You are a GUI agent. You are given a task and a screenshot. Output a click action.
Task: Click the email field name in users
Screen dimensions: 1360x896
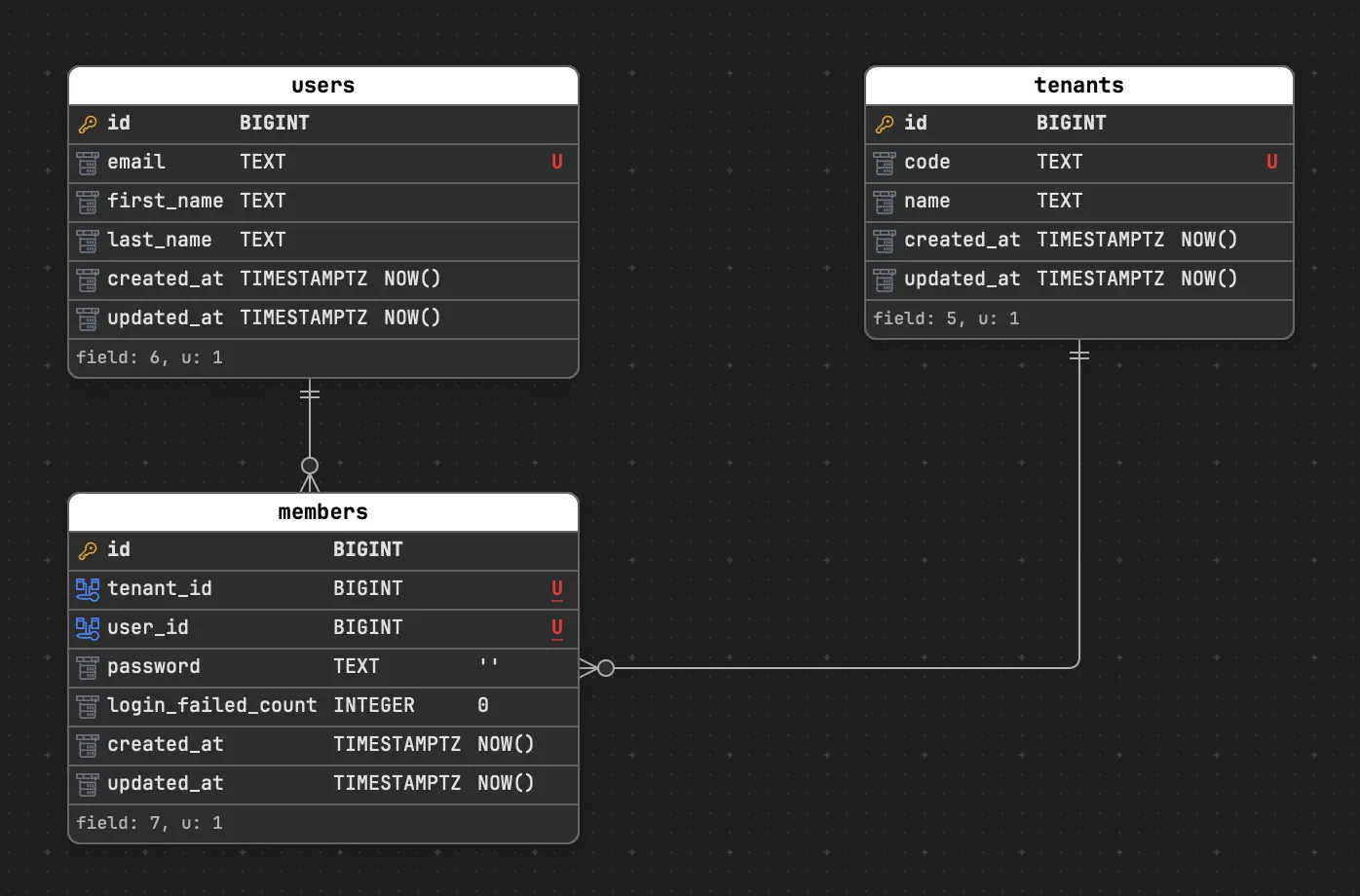point(136,162)
